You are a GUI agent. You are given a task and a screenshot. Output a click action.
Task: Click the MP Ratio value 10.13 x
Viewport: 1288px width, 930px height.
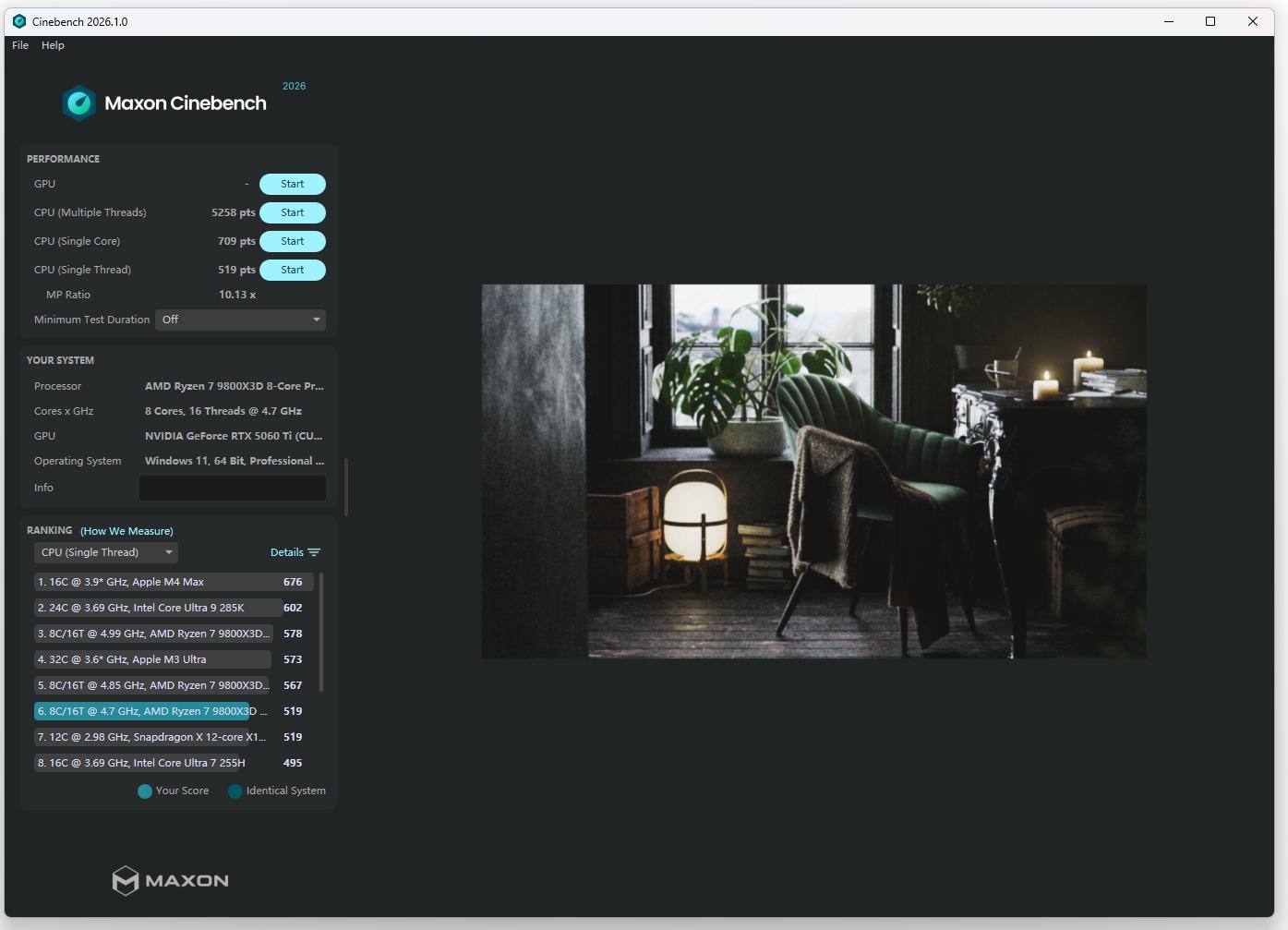click(x=237, y=295)
